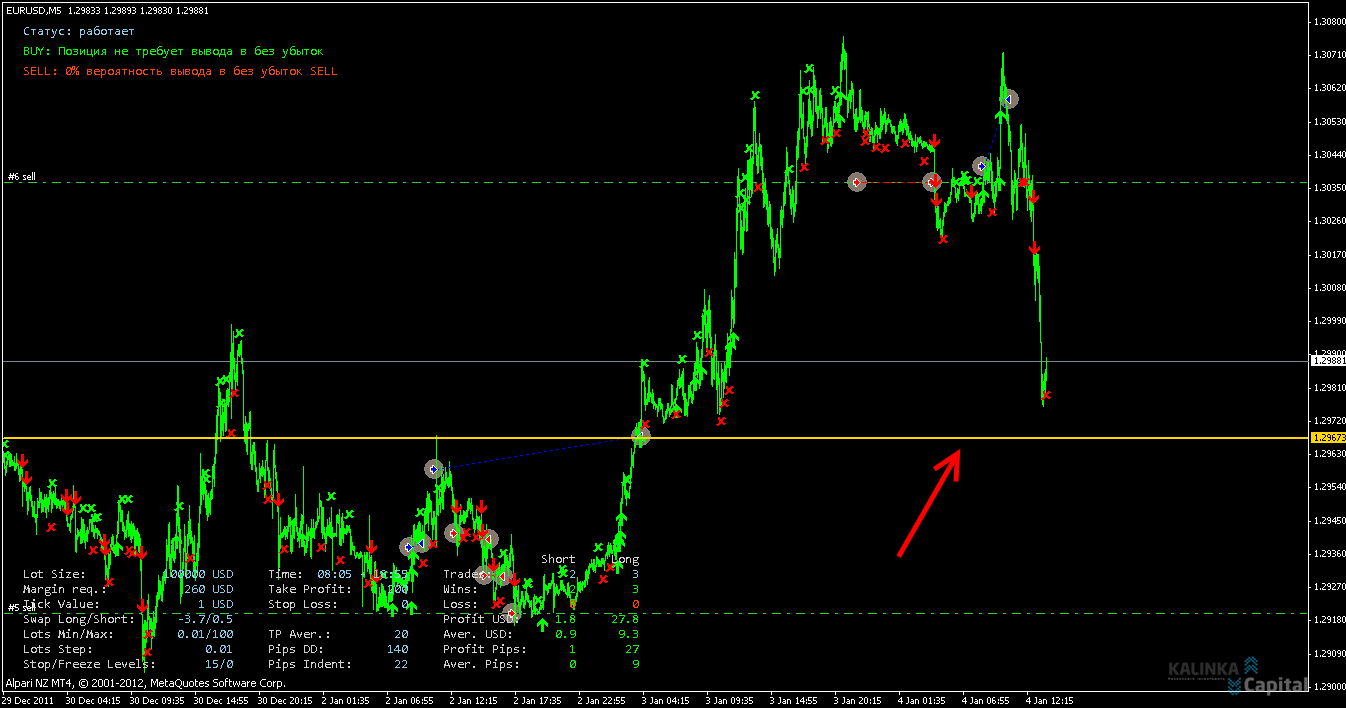Viewport: 1346px width, 708px height.
Task: Select the #5 sell order line label
Action: click(21, 607)
